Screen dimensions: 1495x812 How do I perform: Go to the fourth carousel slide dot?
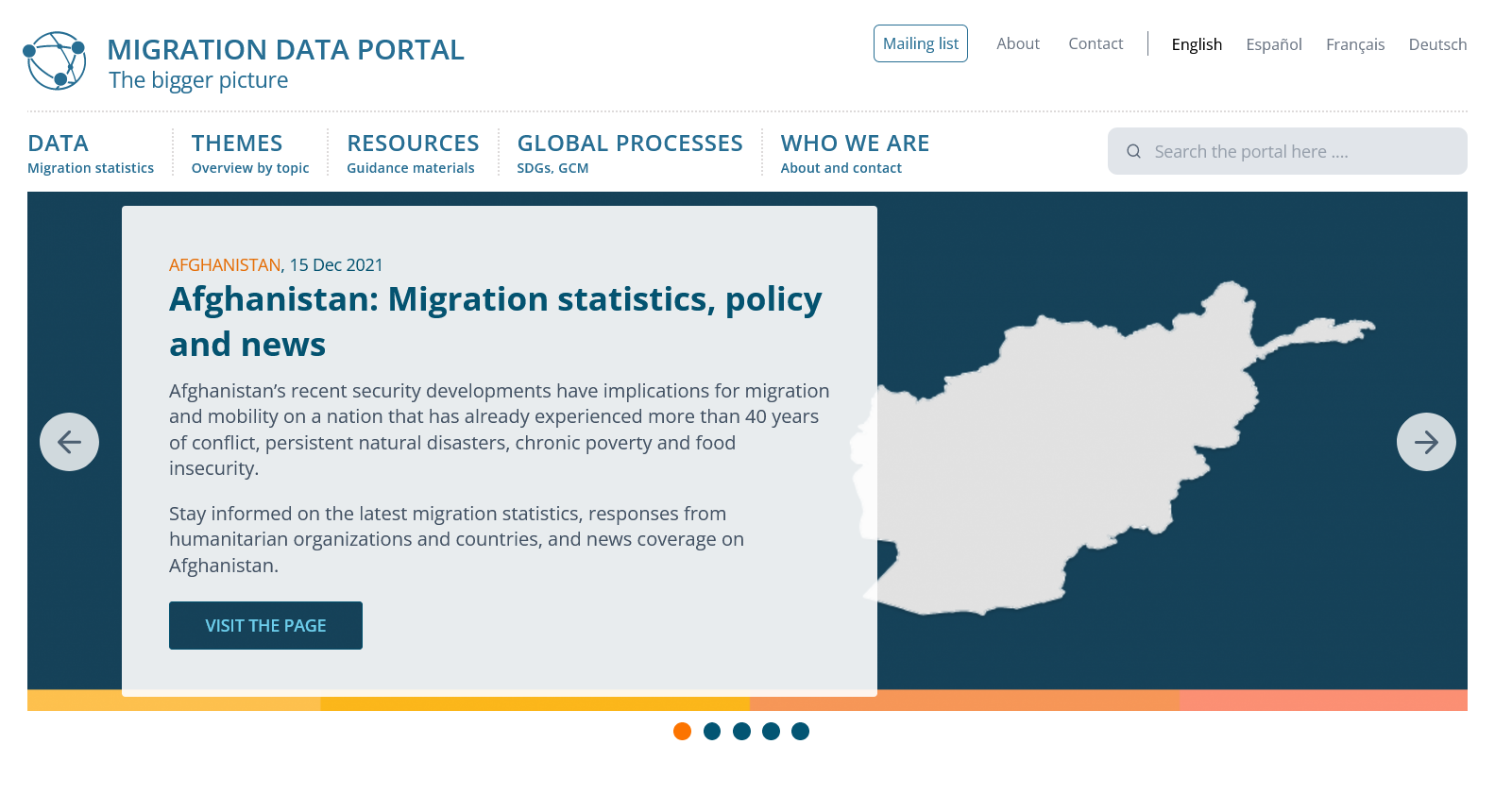coord(771,731)
